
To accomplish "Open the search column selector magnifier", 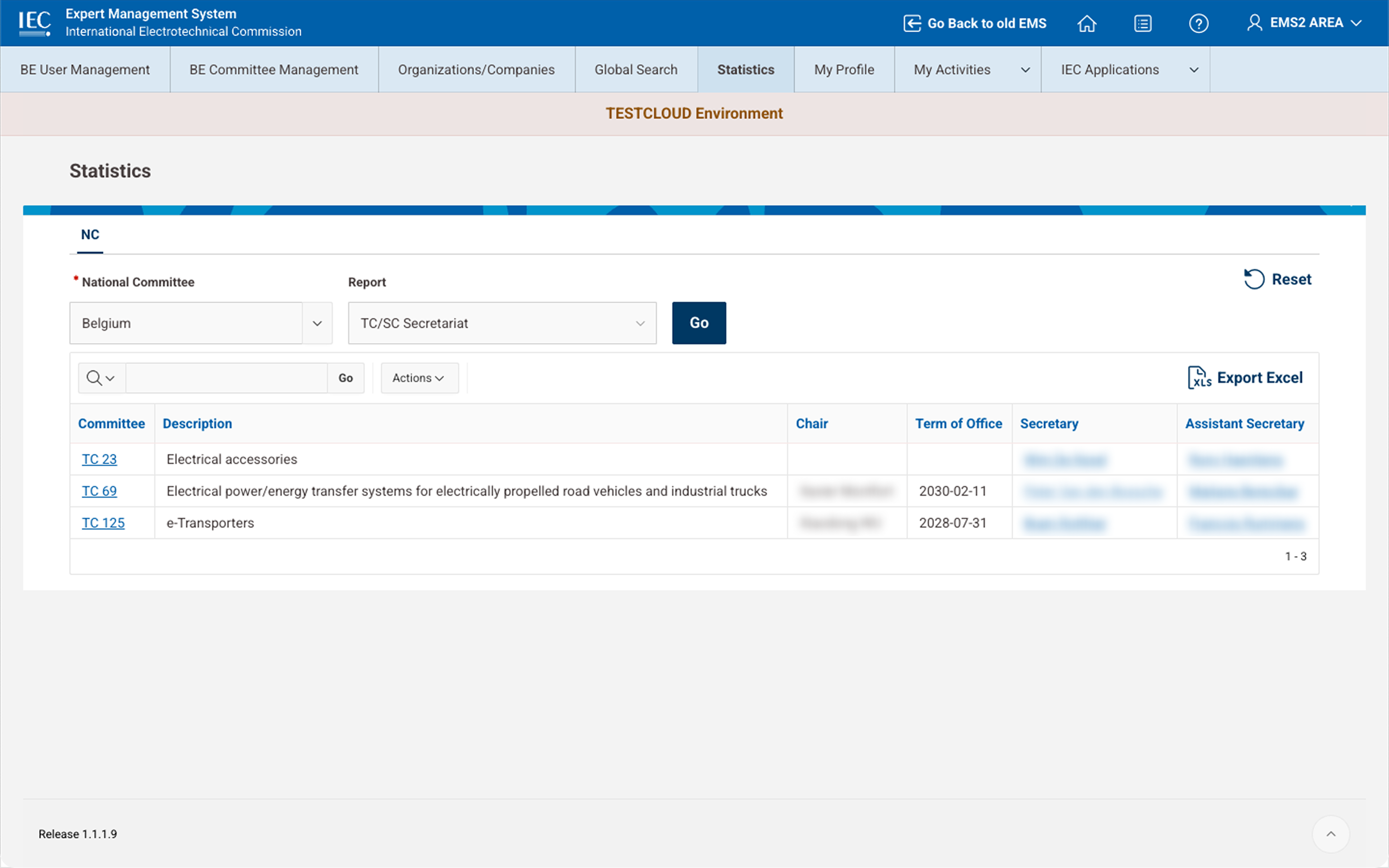I will [x=100, y=378].
